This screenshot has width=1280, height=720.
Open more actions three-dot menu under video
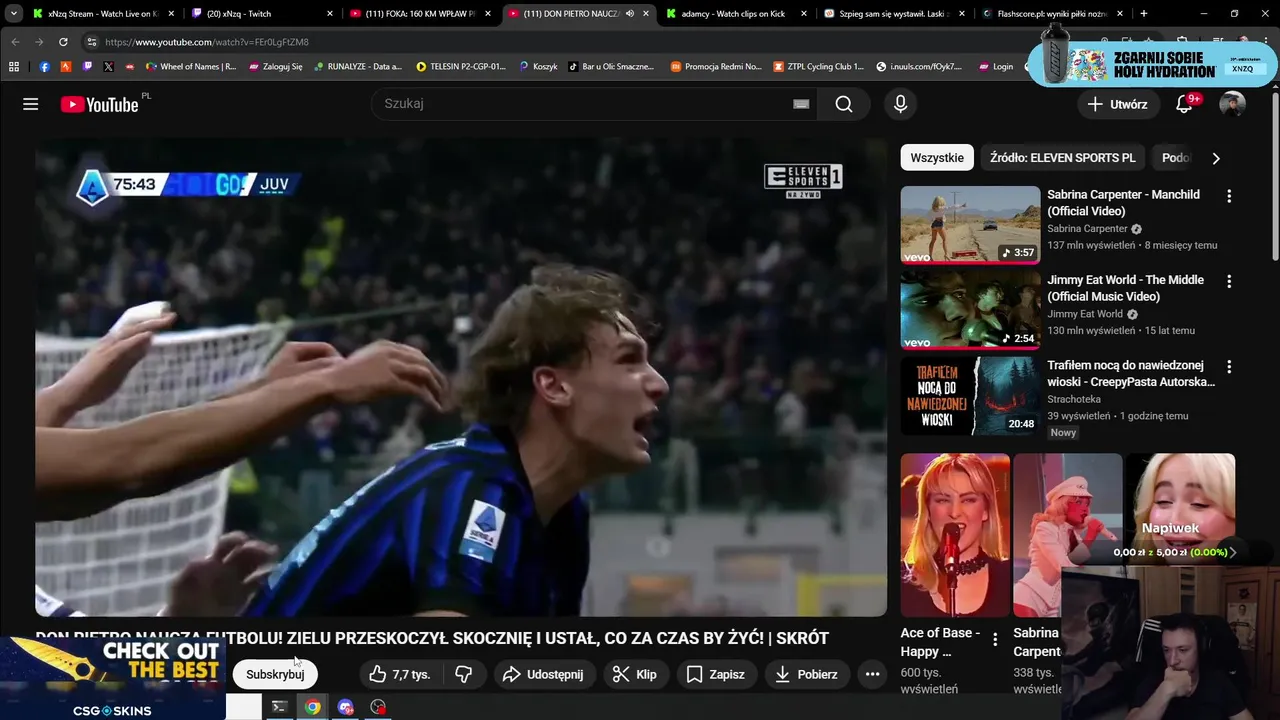tap(872, 674)
